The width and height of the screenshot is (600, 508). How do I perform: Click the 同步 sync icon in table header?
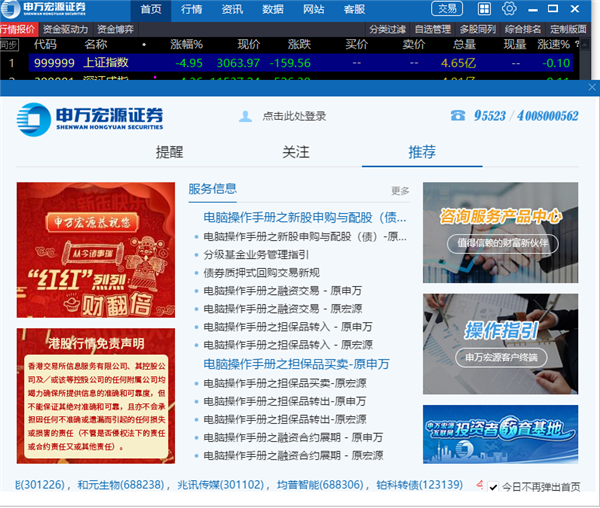8,45
